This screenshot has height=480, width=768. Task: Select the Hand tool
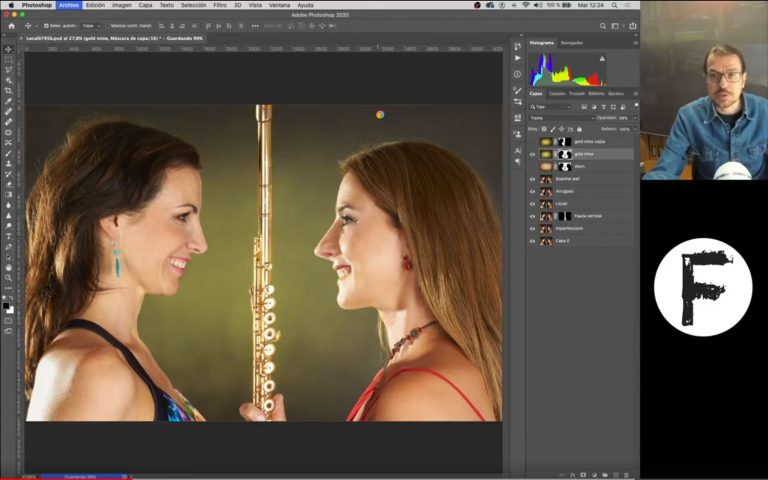8,267
